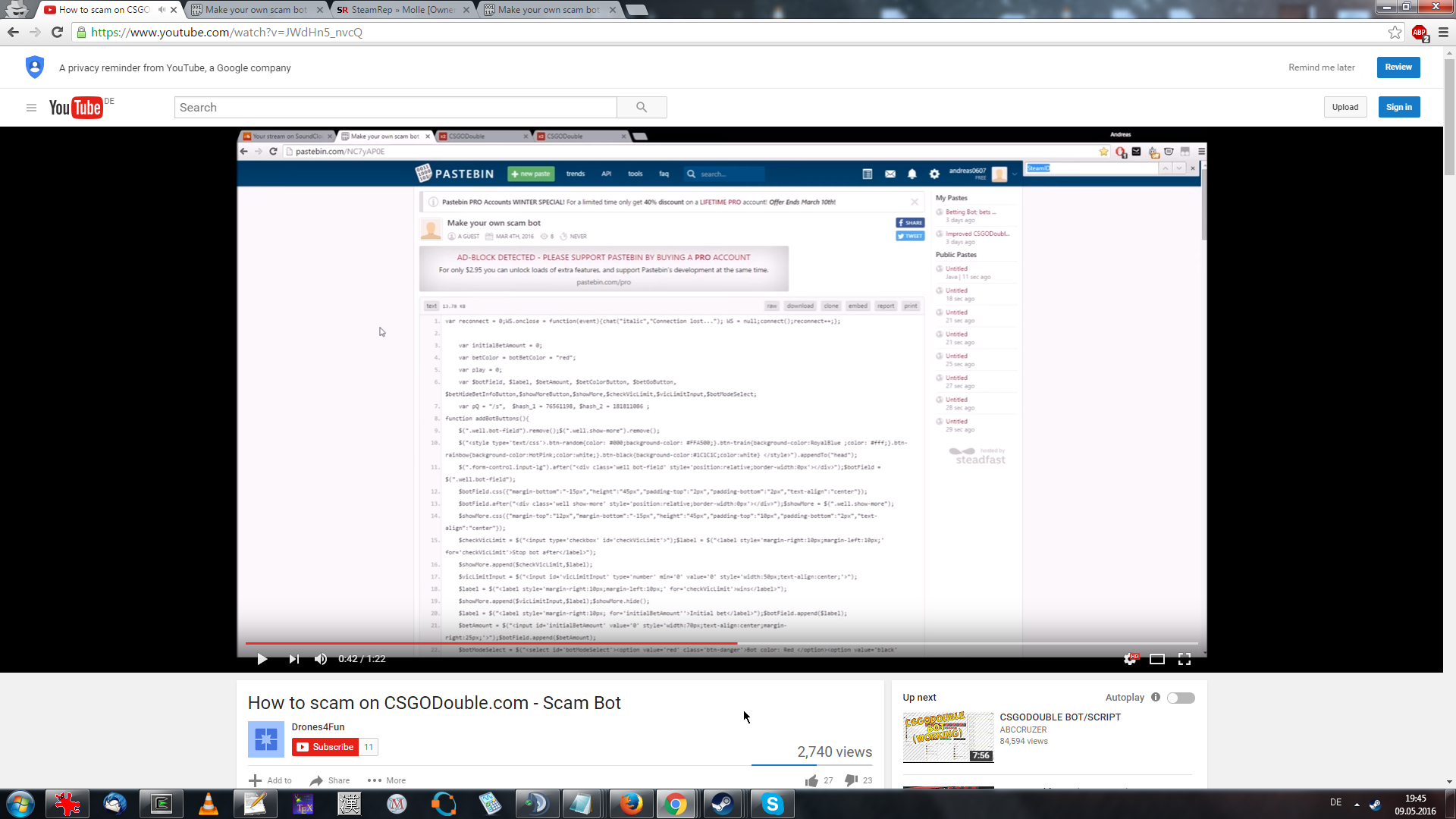The width and height of the screenshot is (1456, 819).
Task: Toggle the Autoplay switch
Action: pyautogui.click(x=1181, y=698)
